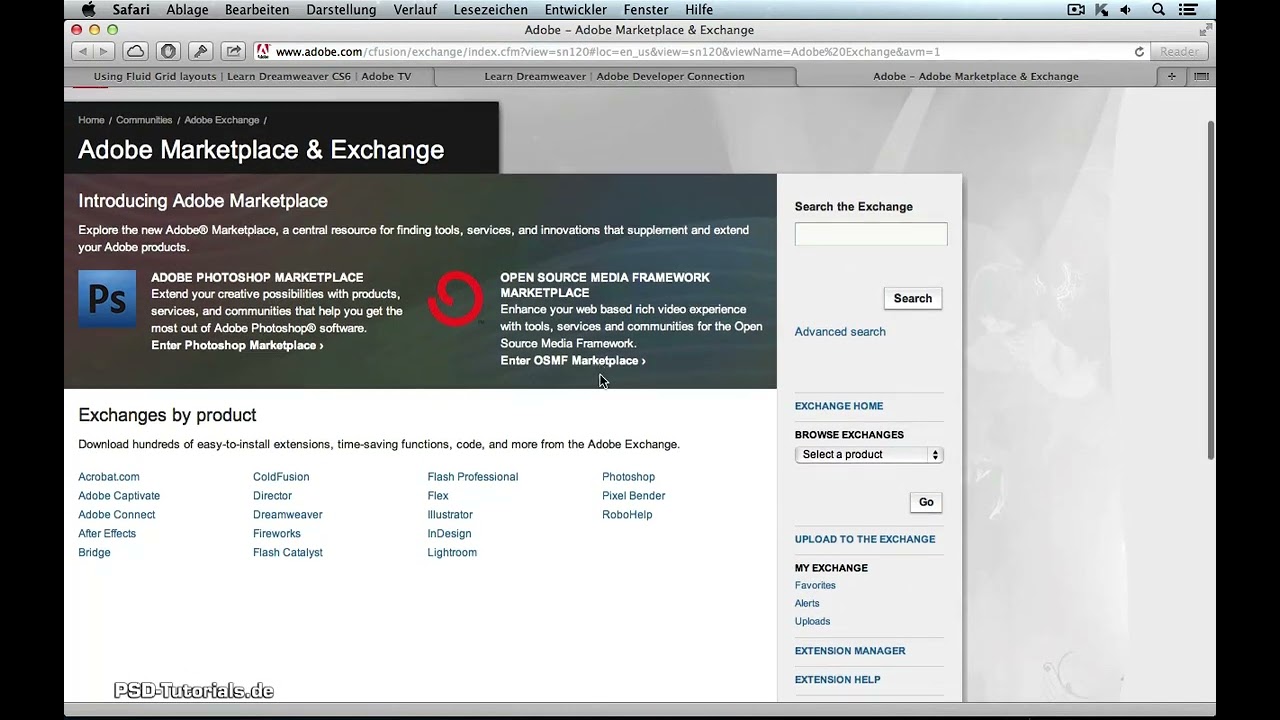The height and width of the screenshot is (720, 1280).
Task: Click the Go button
Action: pos(926,502)
